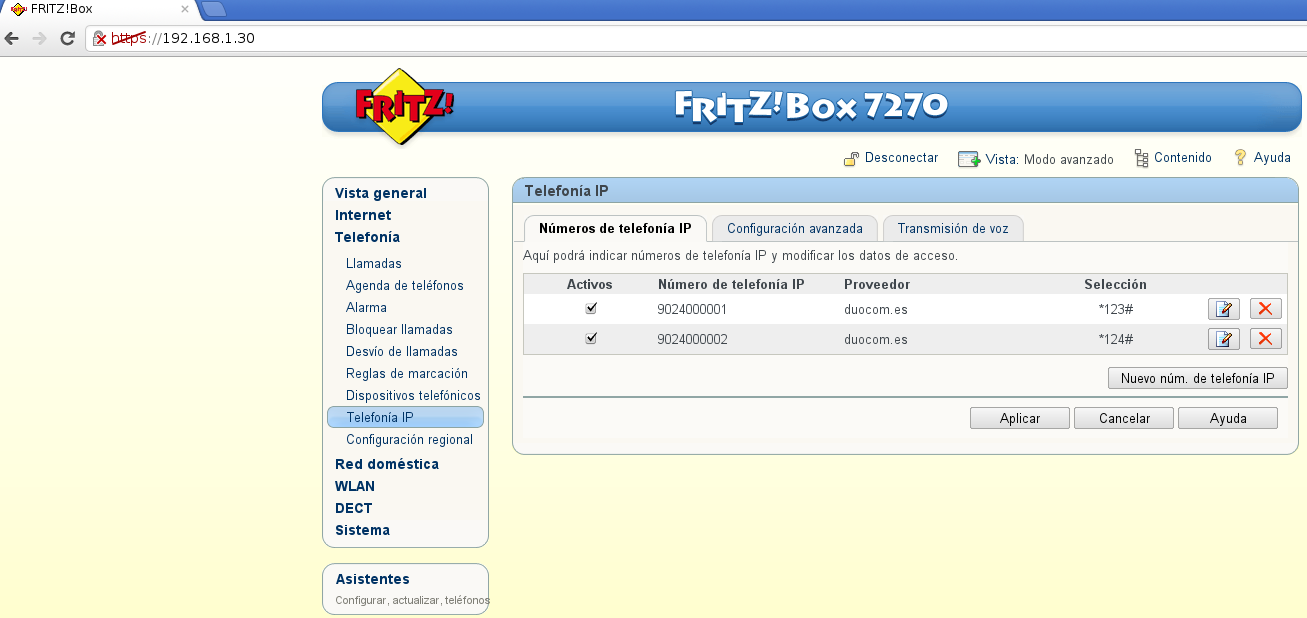Click the Desconectar padlock icon
The image size is (1307, 618).
[x=852, y=158]
